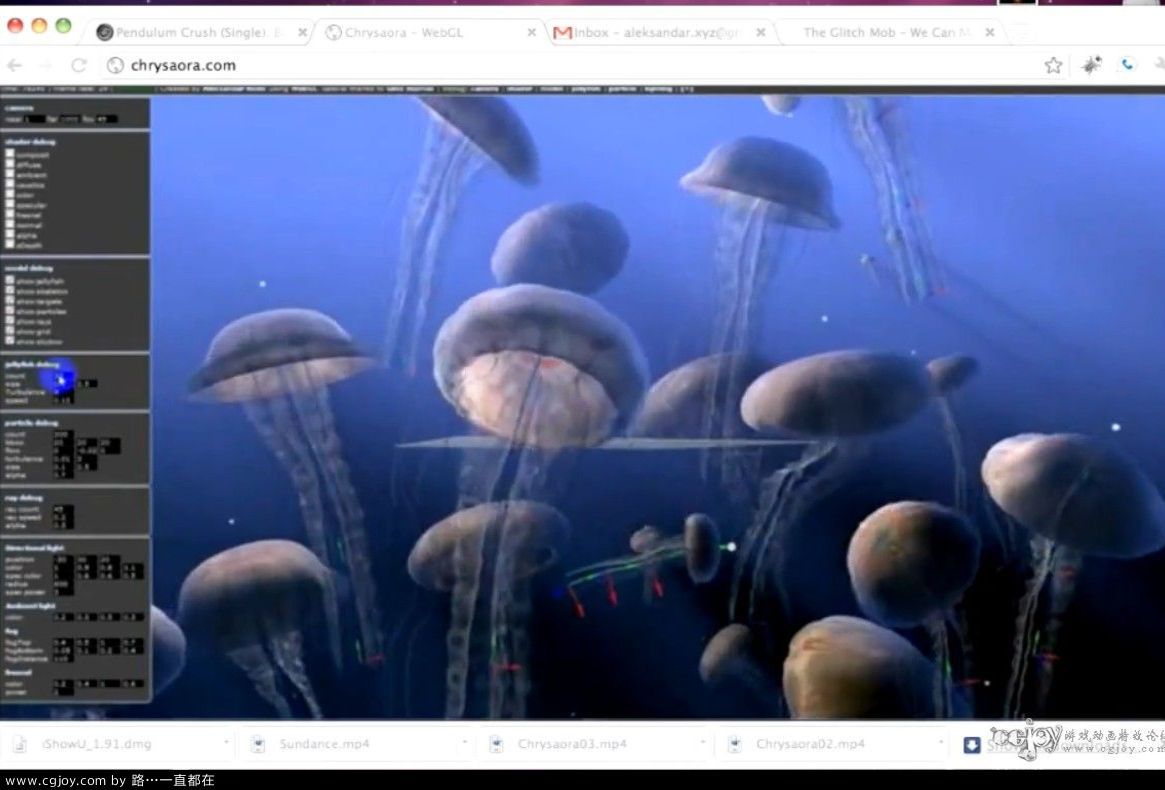Screen dimensions: 1165x790
Task: Click the globe icon in address bar
Action: pos(115,66)
